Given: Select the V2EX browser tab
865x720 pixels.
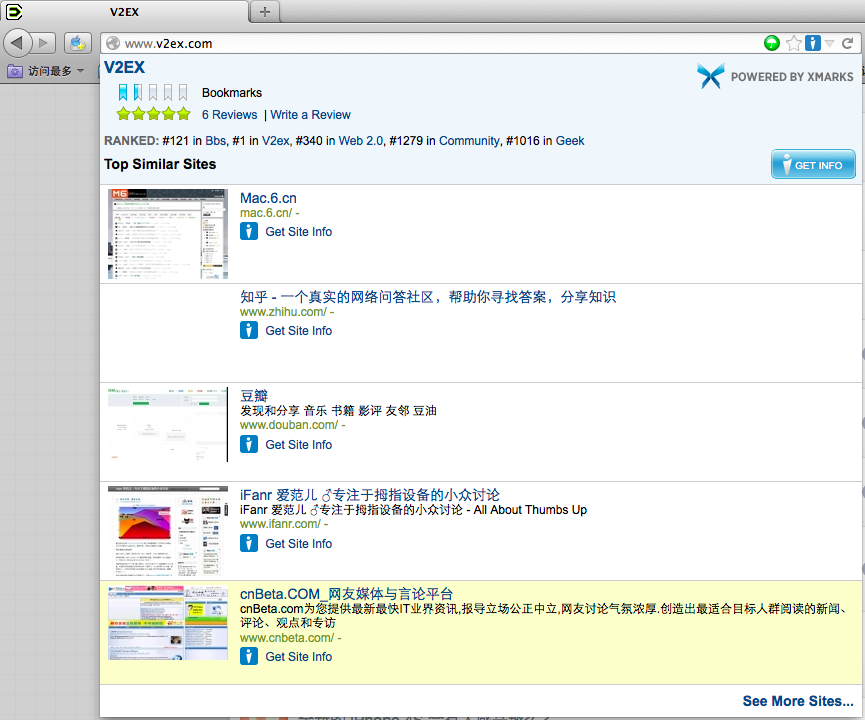Looking at the screenshot, I should point(125,12).
